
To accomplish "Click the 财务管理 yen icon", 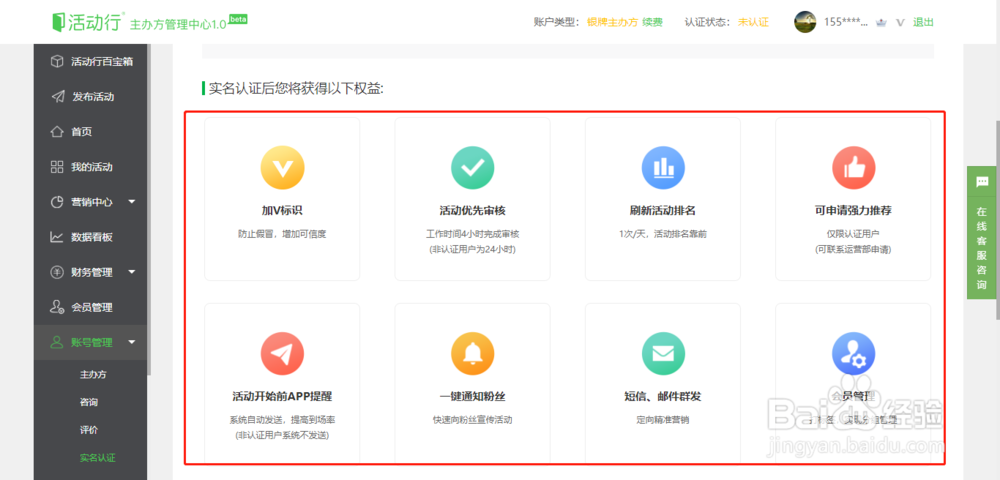I will (57, 272).
